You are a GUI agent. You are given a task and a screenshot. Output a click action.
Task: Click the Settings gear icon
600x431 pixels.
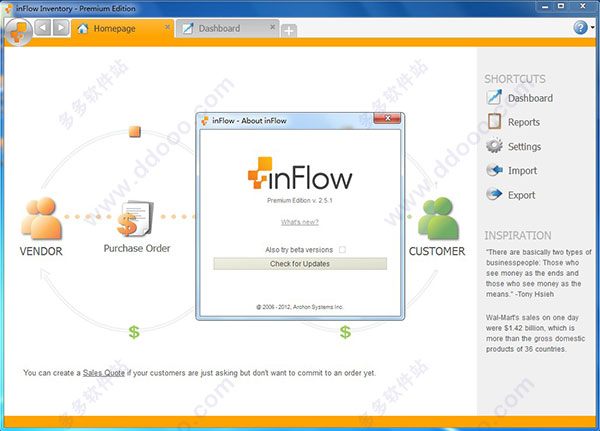click(494, 145)
